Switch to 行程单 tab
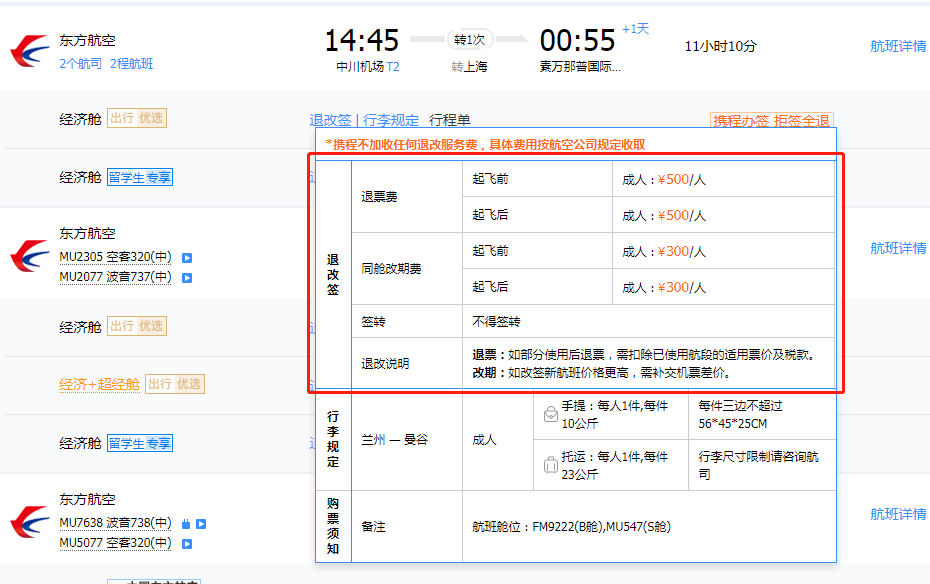The height and width of the screenshot is (584, 930). click(450, 120)
